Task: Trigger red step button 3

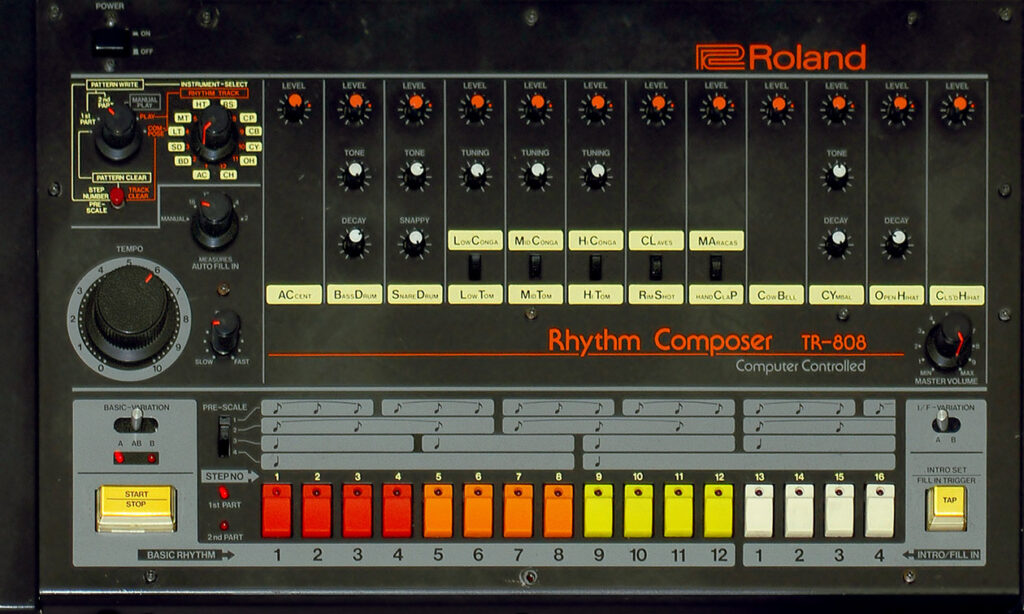Action: [357, 511]
